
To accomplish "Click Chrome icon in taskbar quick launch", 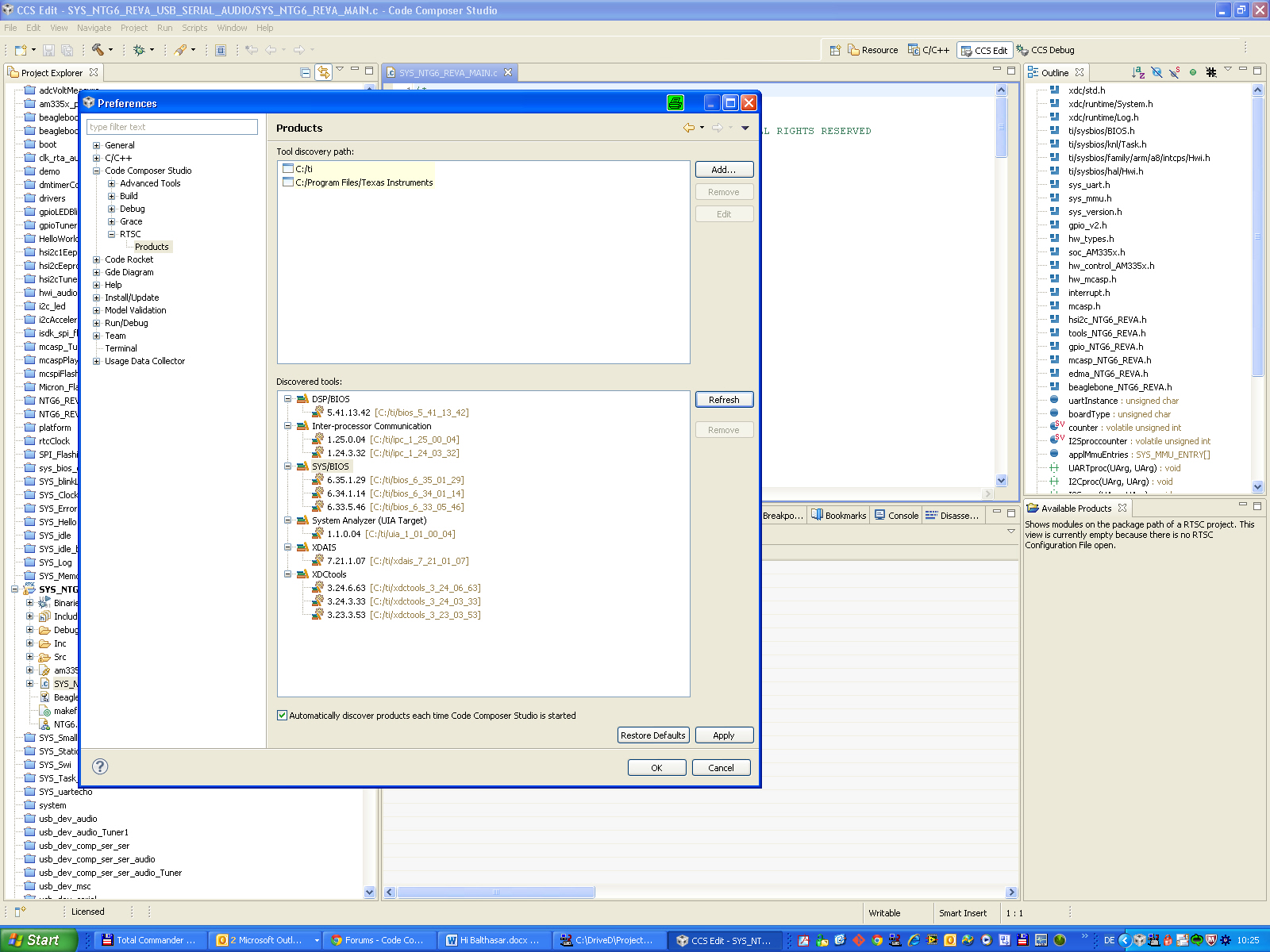I will (x=877, y=940).
